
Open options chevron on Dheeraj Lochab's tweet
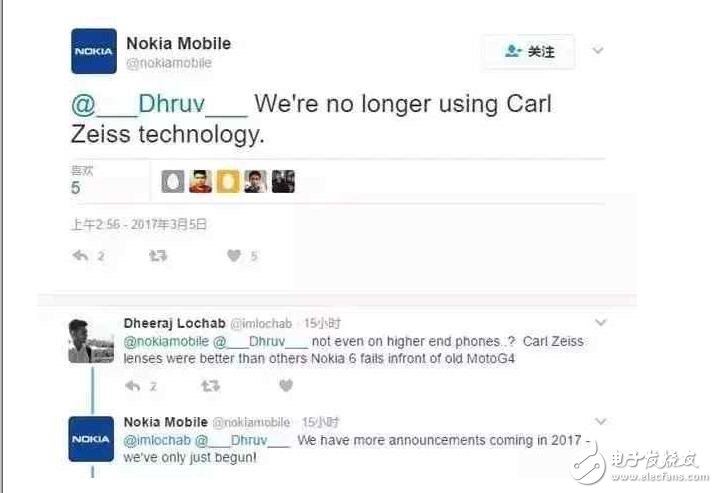pos(600,323)
